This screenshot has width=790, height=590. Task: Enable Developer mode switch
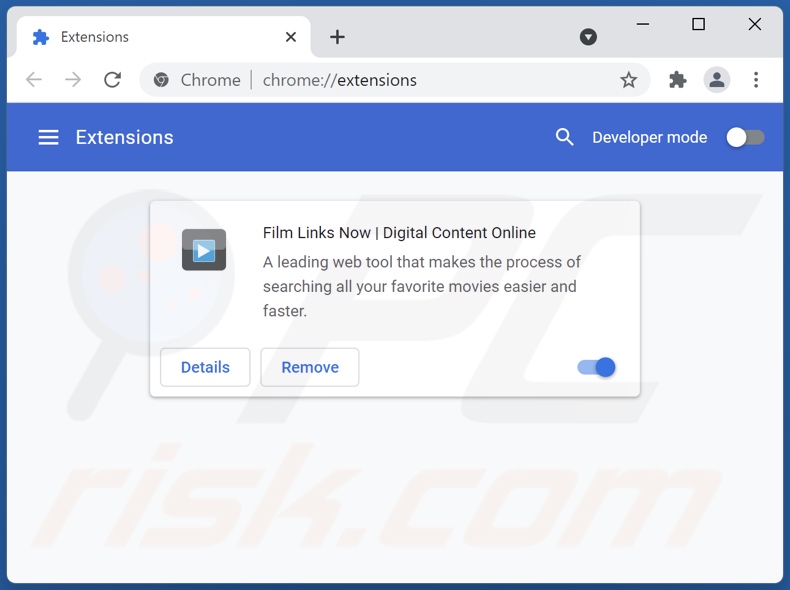pos(745,137)
